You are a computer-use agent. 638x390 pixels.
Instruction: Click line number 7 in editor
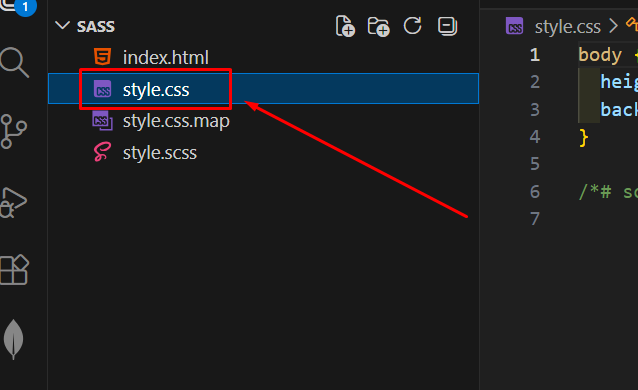click(535, 219)
